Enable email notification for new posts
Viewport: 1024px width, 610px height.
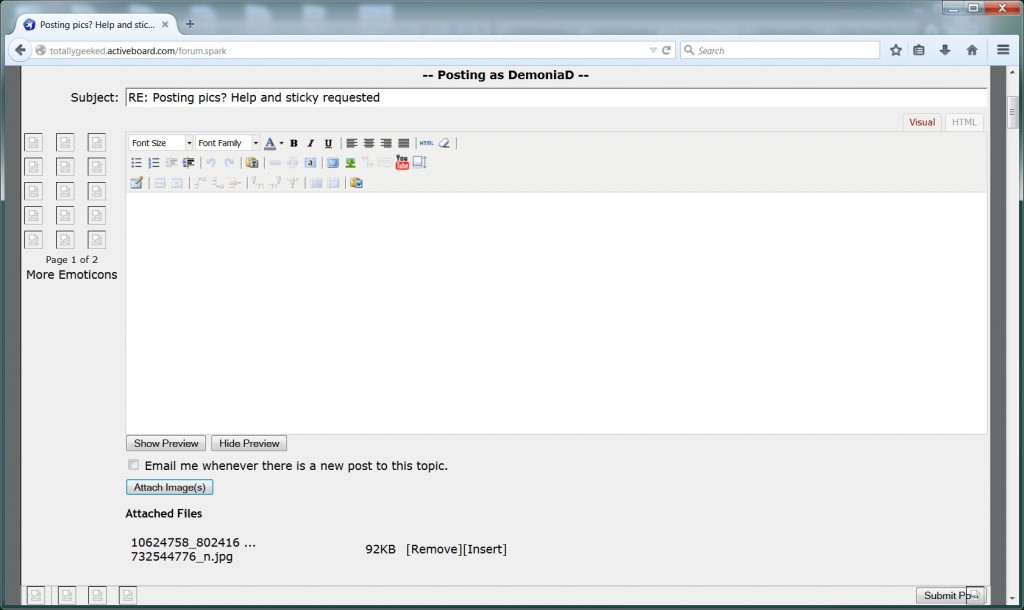134,465
